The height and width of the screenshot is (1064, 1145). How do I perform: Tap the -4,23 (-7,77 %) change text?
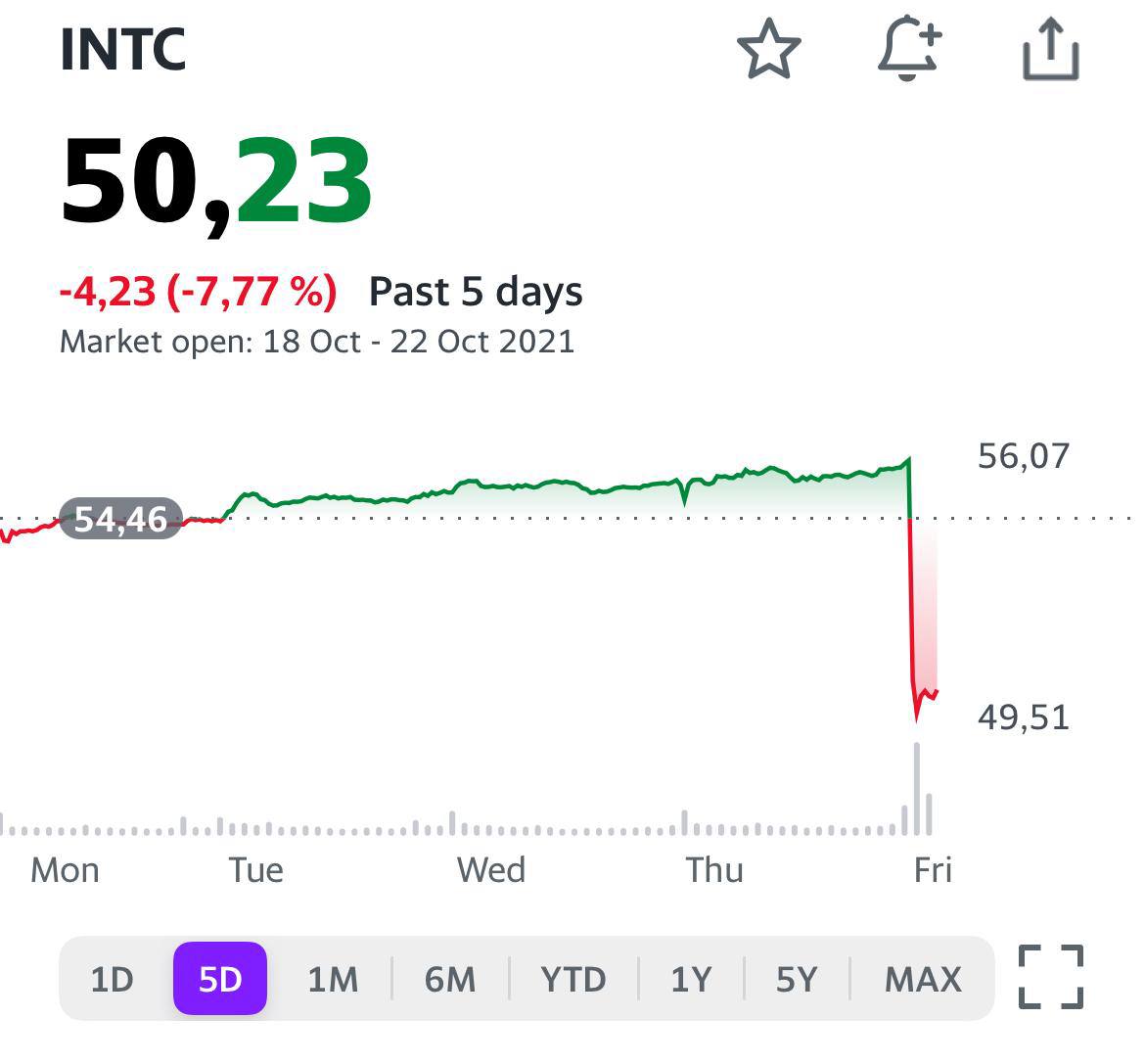(x=199, y=292)
